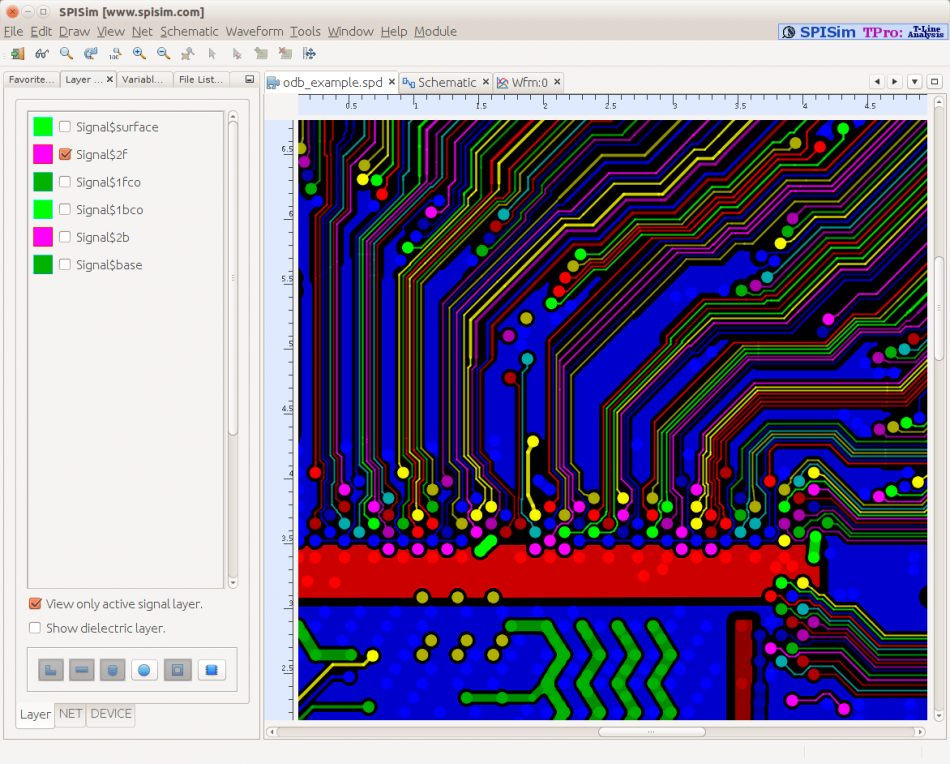Click the zoom out magnifier icon
The height and width of the screenshot is (764, 950).
point(163,54)
